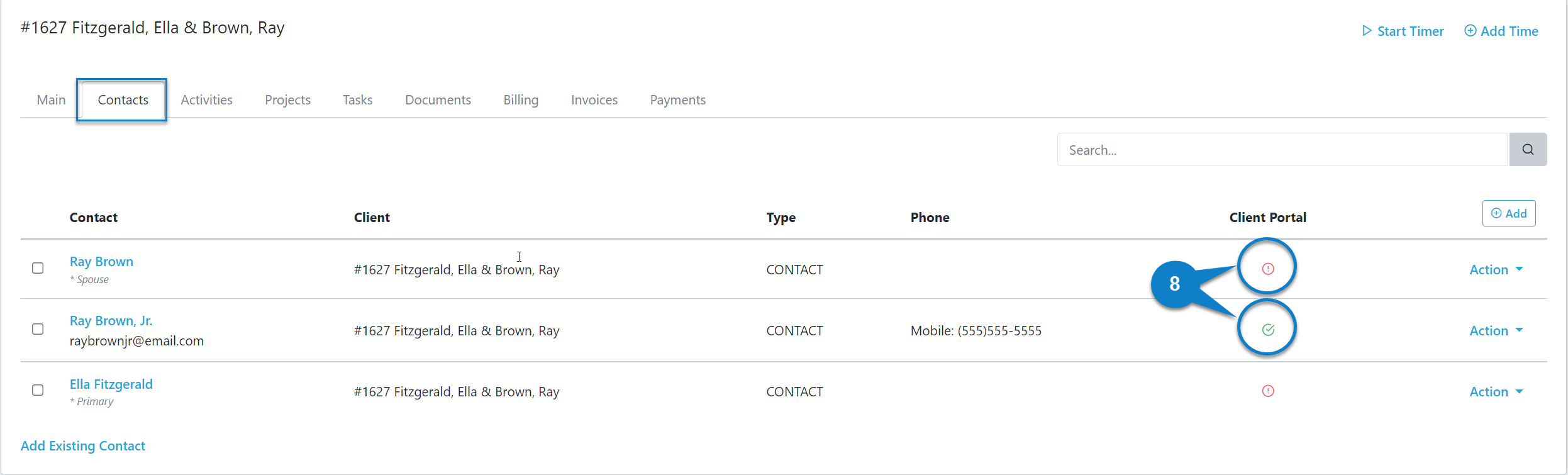1568x475 pixels.
Task: Open Add Time using the plus icon
Action: pyautogui.click(x=1470, y=30)
